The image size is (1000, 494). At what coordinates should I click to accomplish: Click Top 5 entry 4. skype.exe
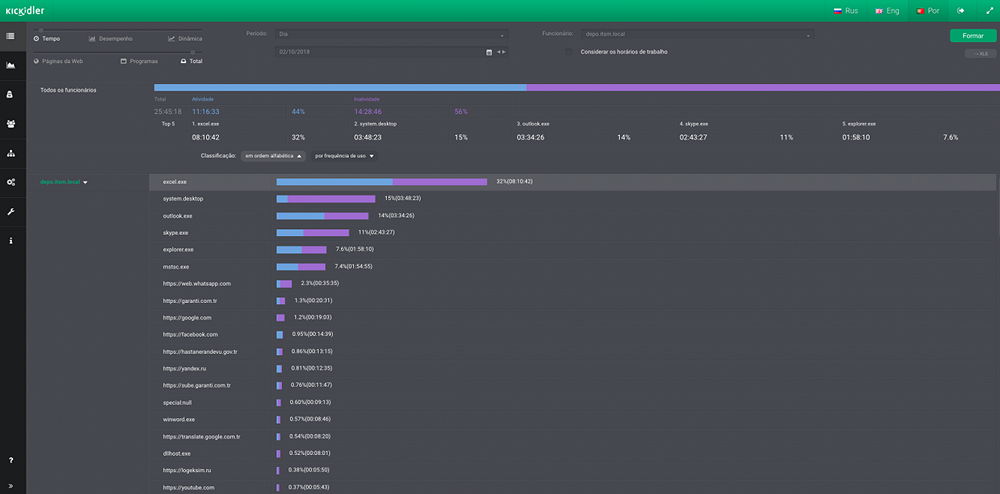693,124
